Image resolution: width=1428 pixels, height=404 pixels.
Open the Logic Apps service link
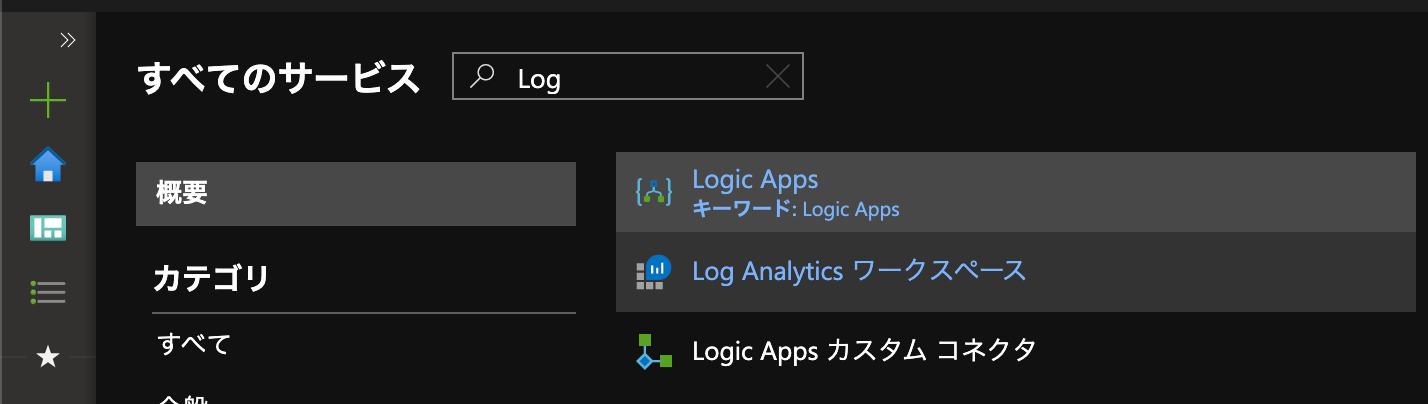point(755,180)
